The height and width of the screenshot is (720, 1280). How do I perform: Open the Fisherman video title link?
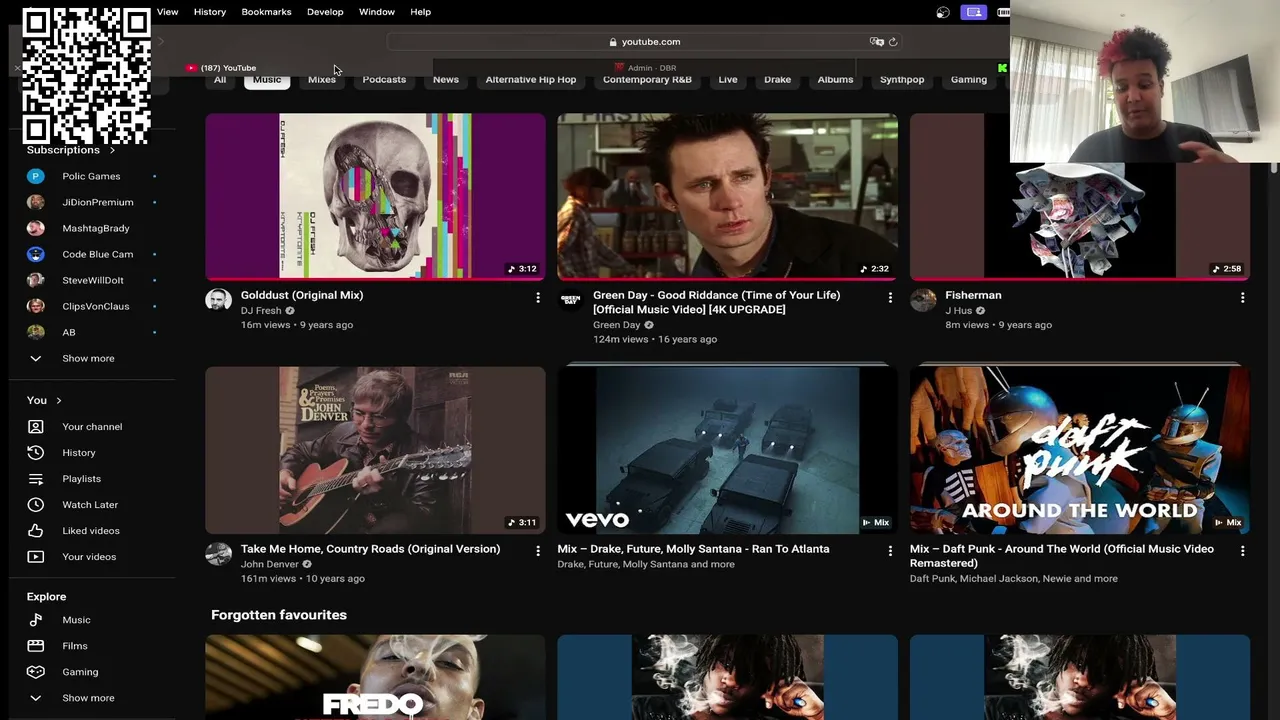pos(973,295)
